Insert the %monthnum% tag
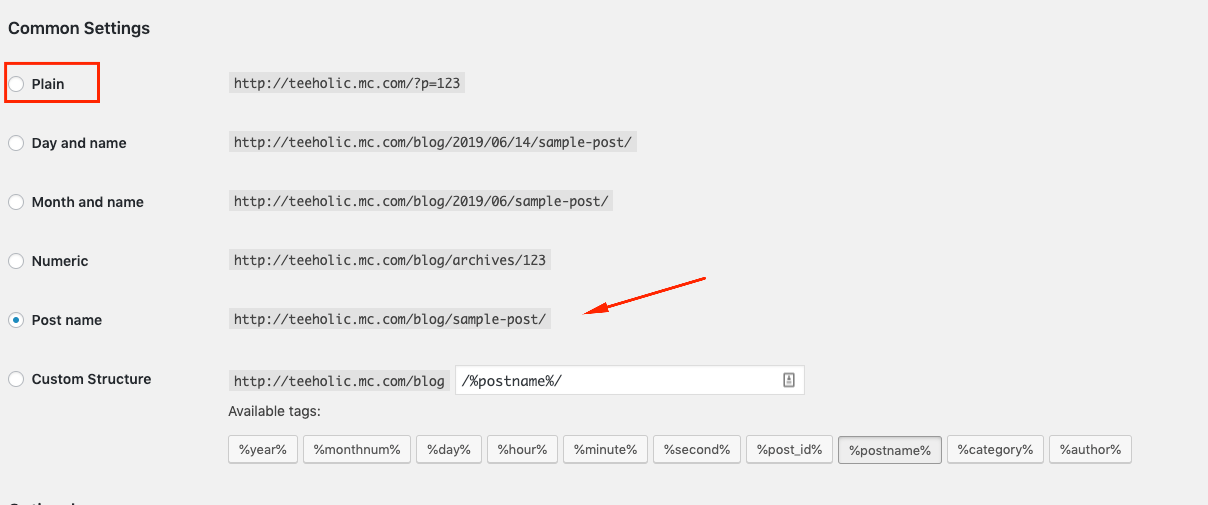This screenshot has width=1208, height=505. tap(357, 450)
